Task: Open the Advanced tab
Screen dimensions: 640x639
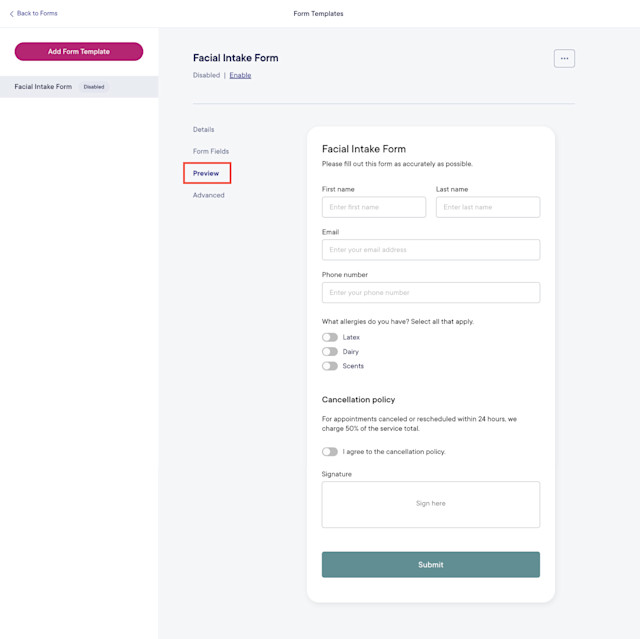Action: [209, 195]
